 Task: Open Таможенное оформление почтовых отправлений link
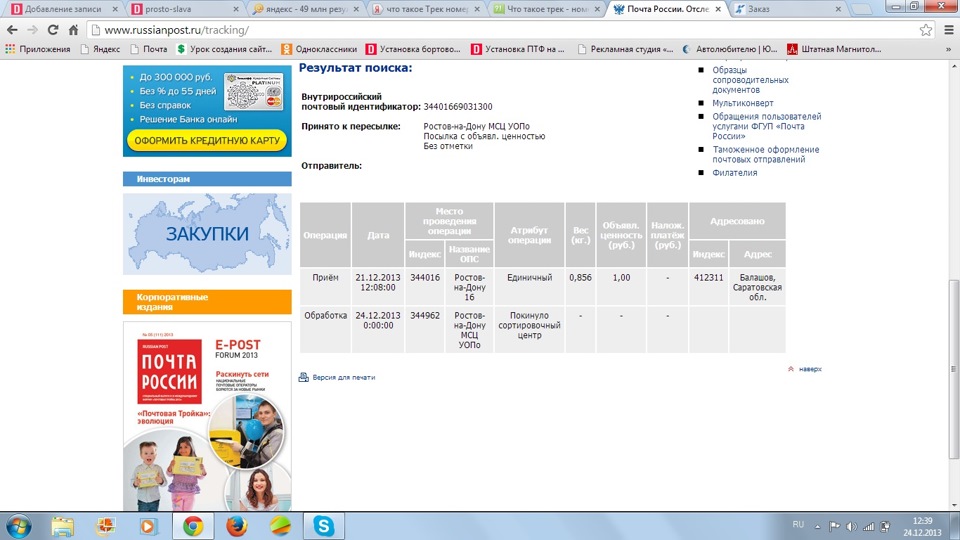(765, 154)
